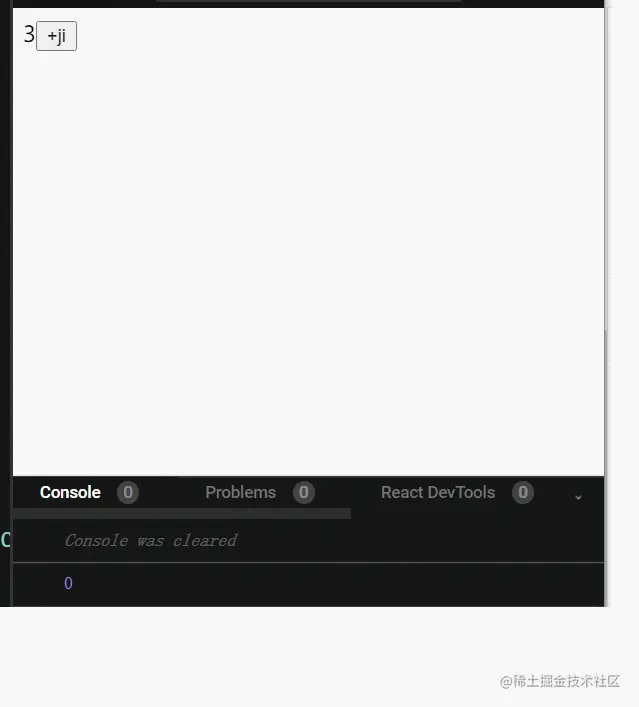Select the logged 0 value in the console
This screenshot has width=639, height=707.
(x=69, y=583)
